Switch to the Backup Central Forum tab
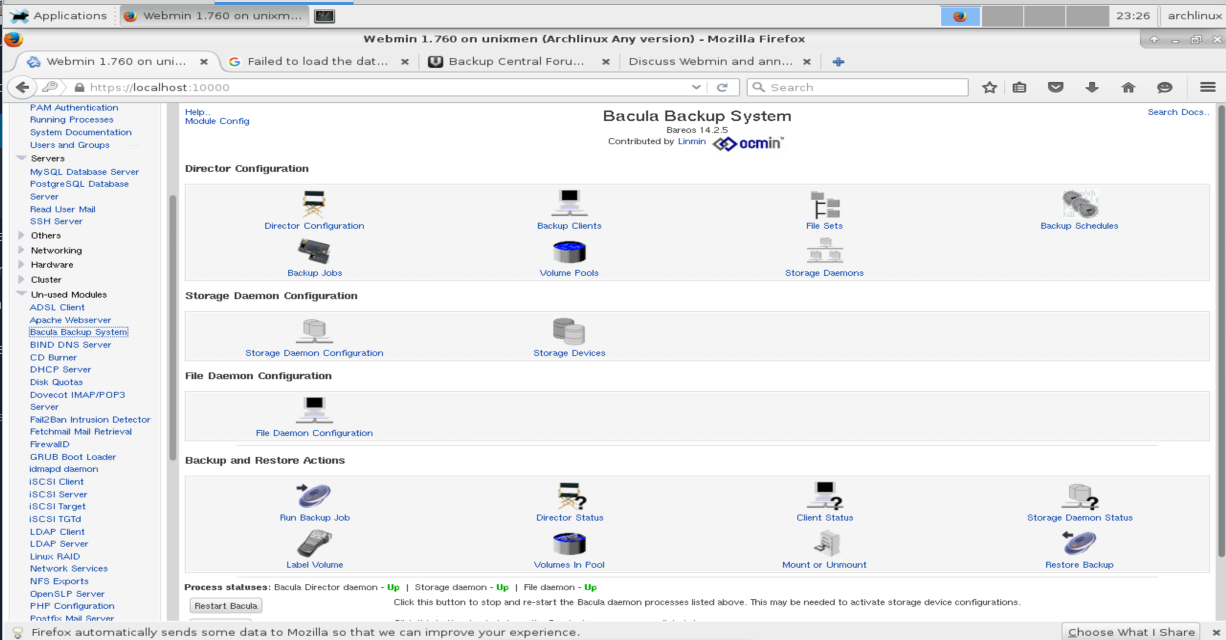 519,61
